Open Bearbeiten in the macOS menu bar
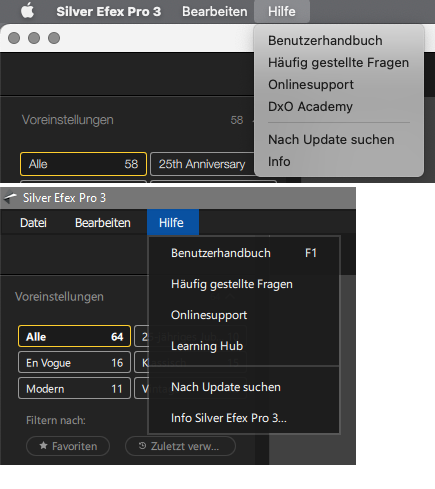Screen dimensions: 435x489 (x=215, y=12)
